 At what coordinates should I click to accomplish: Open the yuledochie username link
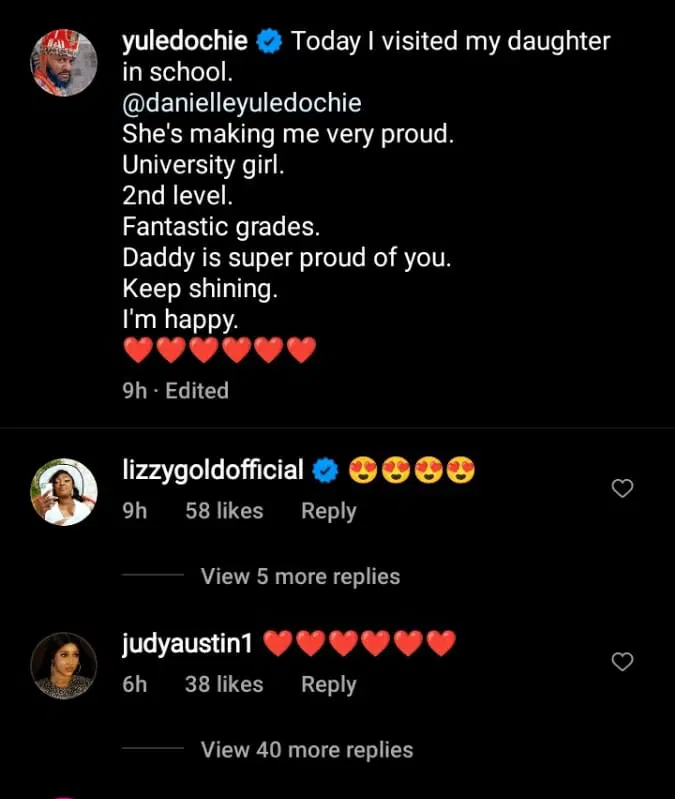coord(184,42)
